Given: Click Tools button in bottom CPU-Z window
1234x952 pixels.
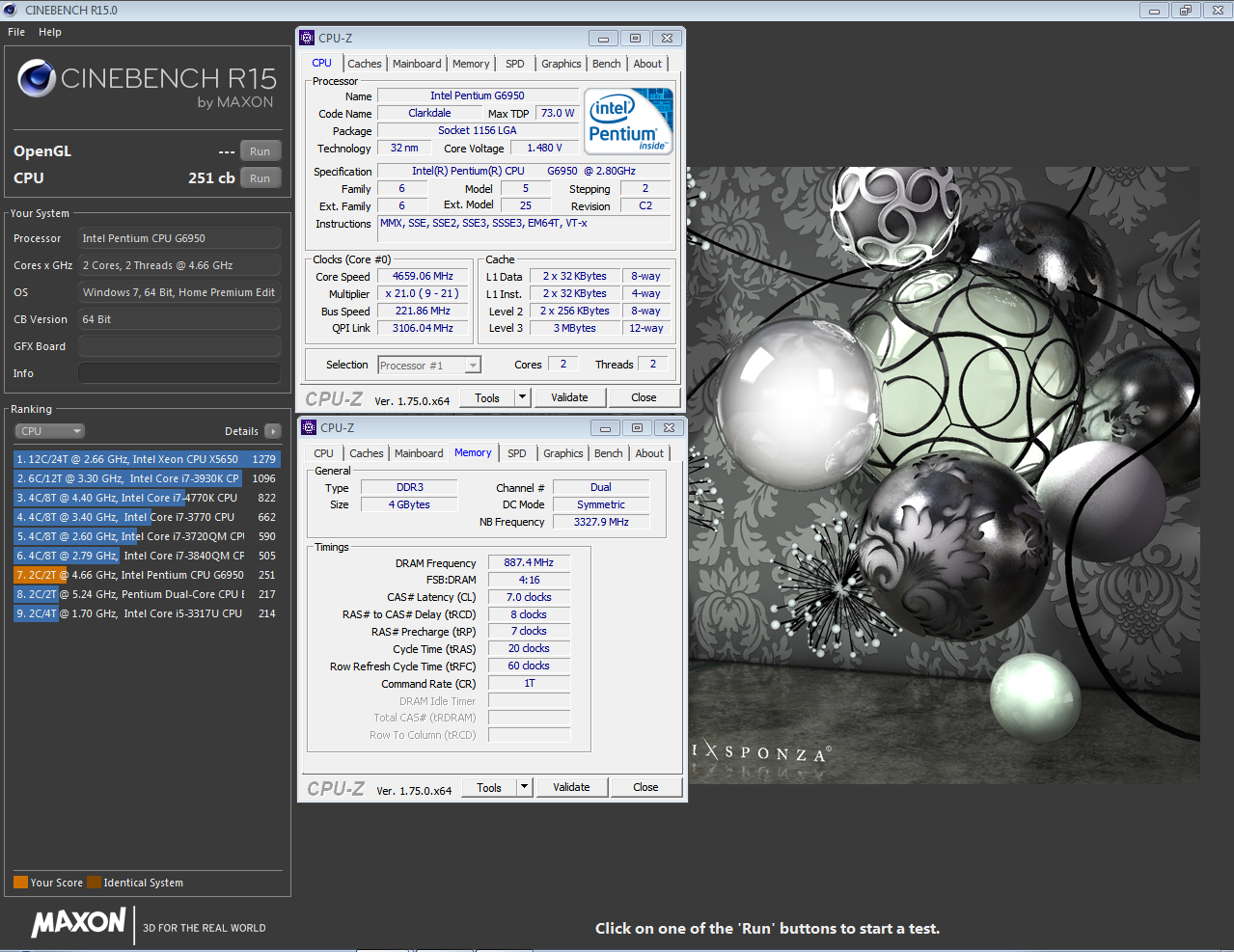Looking at the screenshot, I should [489, 787].
